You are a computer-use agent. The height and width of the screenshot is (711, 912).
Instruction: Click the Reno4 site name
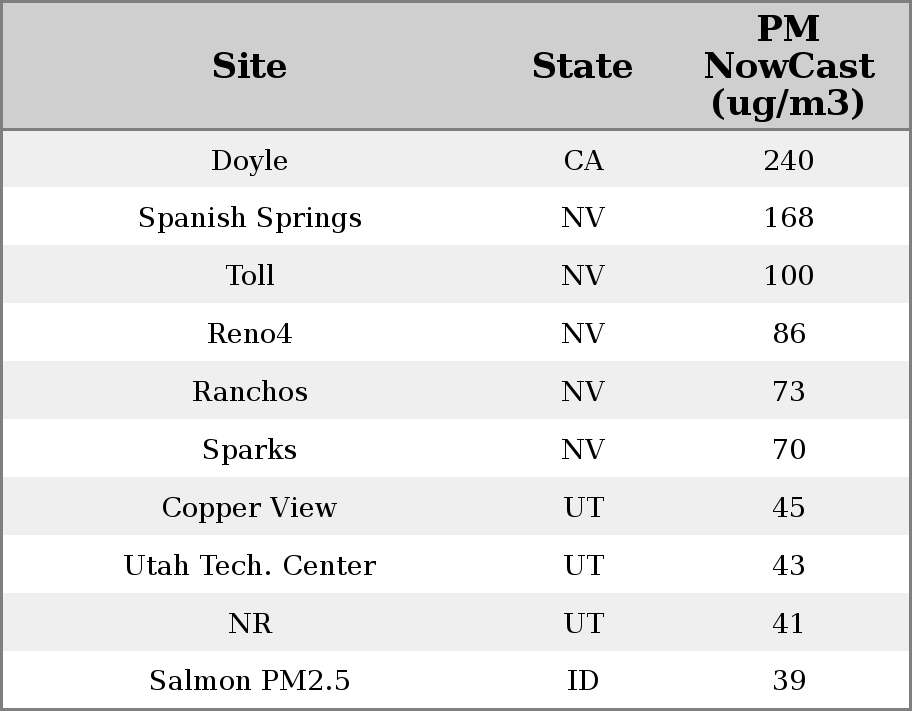click(249, 334)
